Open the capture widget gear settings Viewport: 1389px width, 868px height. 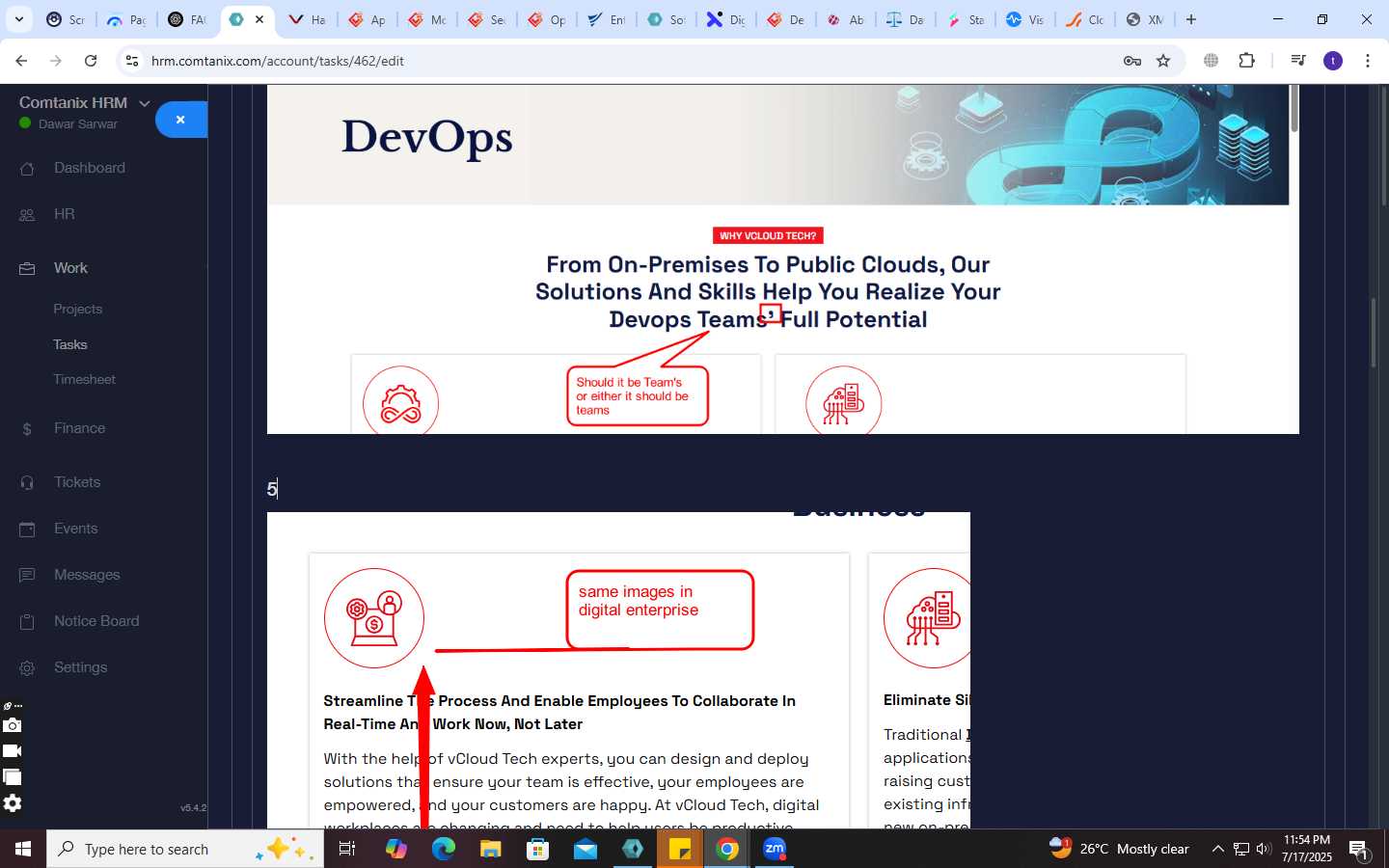coord(12,803)
